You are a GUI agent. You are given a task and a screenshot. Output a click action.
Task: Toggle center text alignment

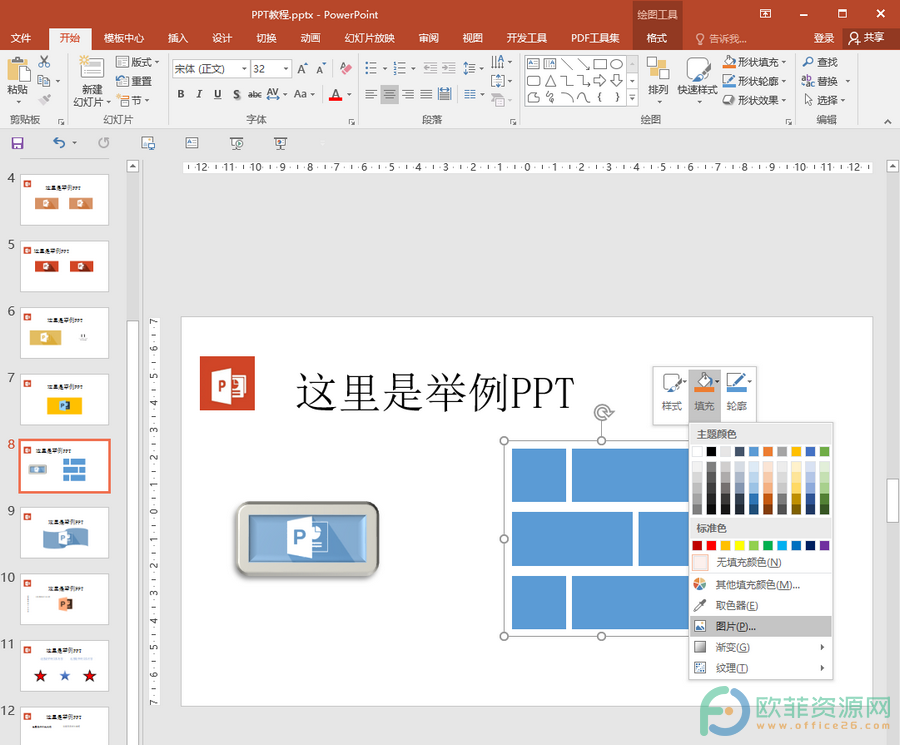[390, 94]
